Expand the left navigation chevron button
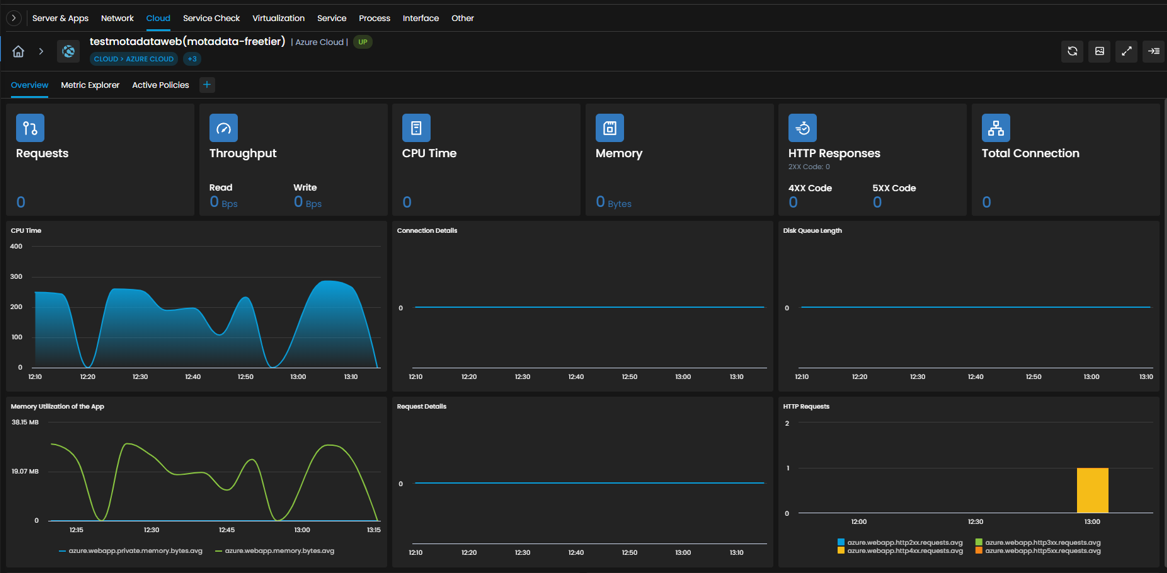The image size is (1167, 573). click(x=14, y=18)
